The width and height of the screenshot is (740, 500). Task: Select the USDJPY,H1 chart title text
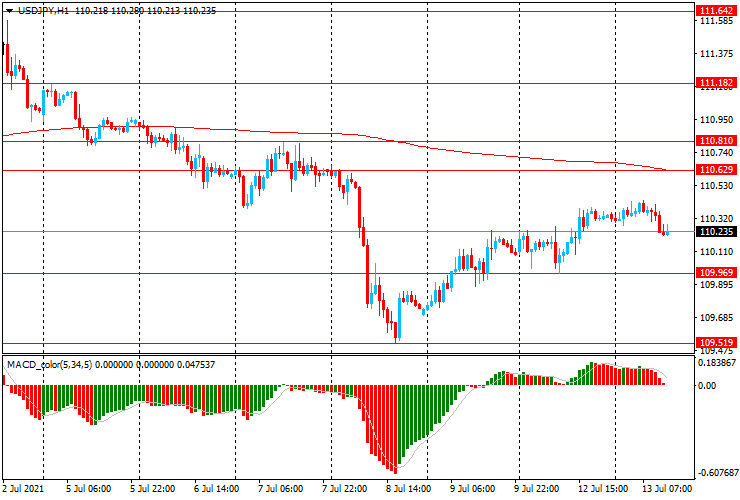[43, 11]
